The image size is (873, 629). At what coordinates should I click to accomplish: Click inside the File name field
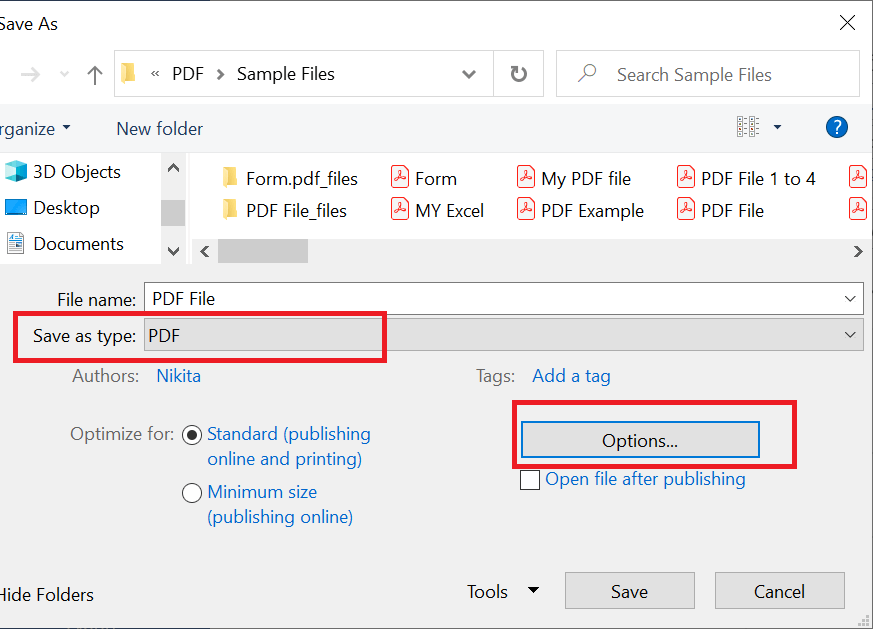[x=400, y=298]
